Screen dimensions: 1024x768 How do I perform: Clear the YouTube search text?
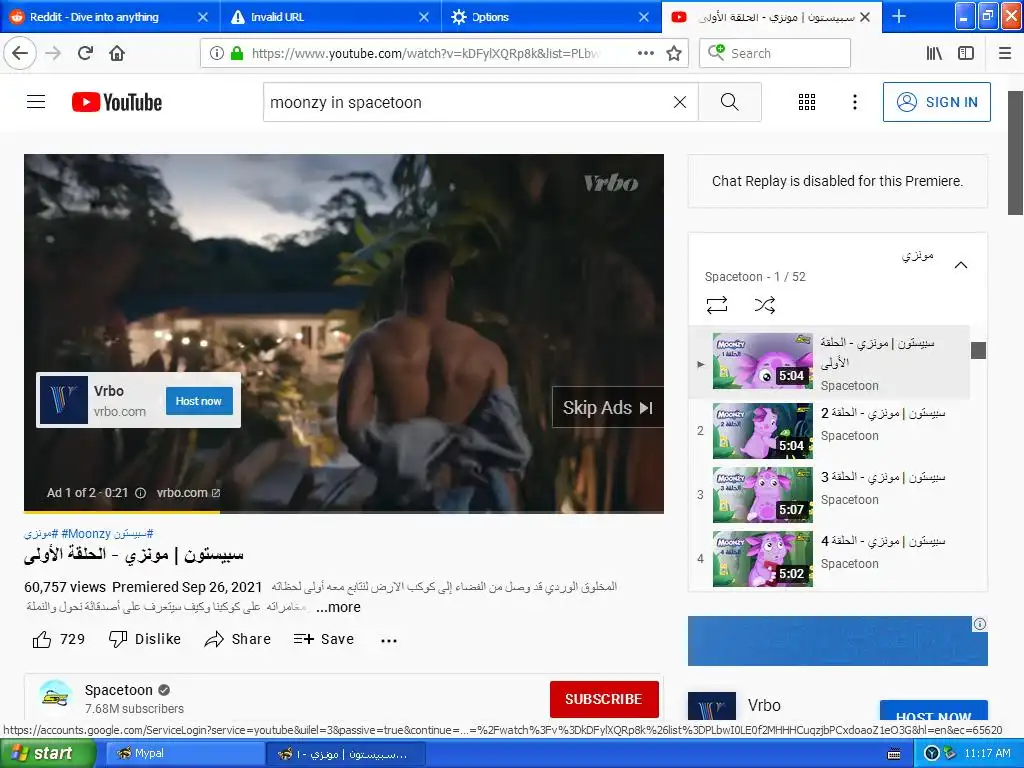pos(680,102)
